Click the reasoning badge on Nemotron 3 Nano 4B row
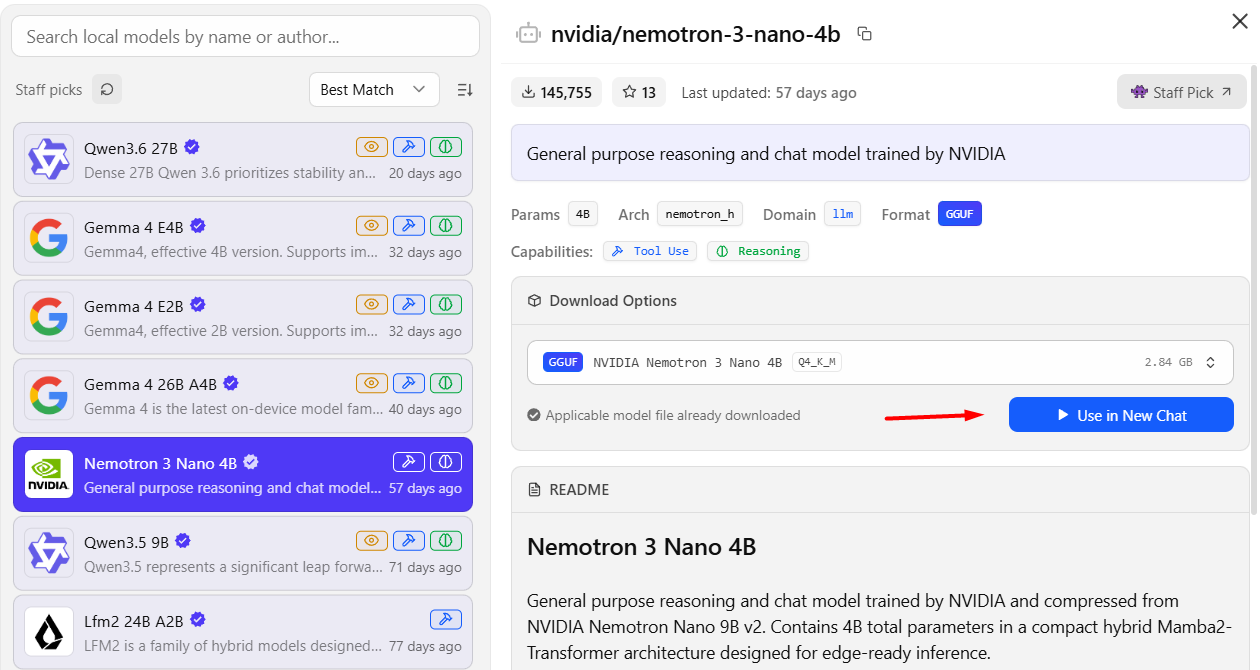 446,461
